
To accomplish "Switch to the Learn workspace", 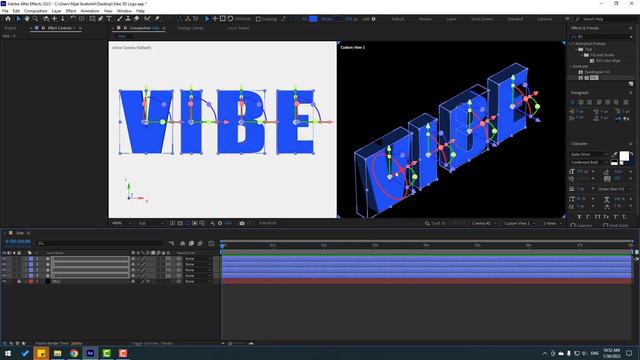I will [x=451, y=19].
